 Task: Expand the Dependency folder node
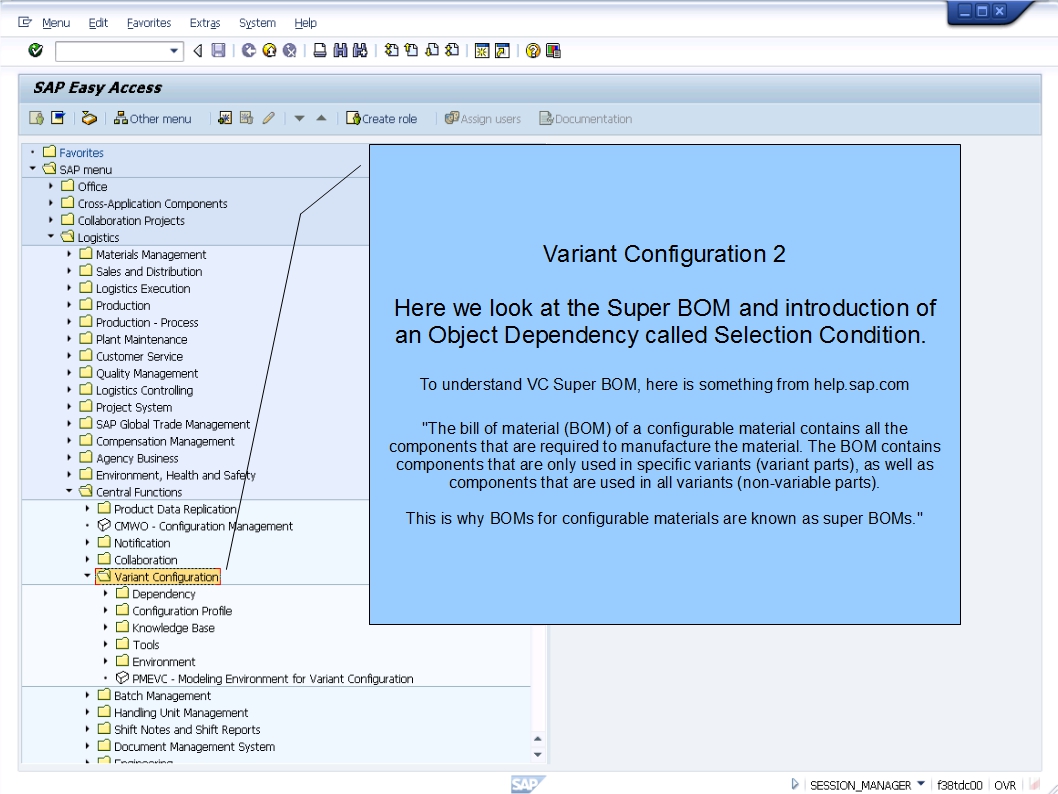pyautogui.click(x=105, y=594)
